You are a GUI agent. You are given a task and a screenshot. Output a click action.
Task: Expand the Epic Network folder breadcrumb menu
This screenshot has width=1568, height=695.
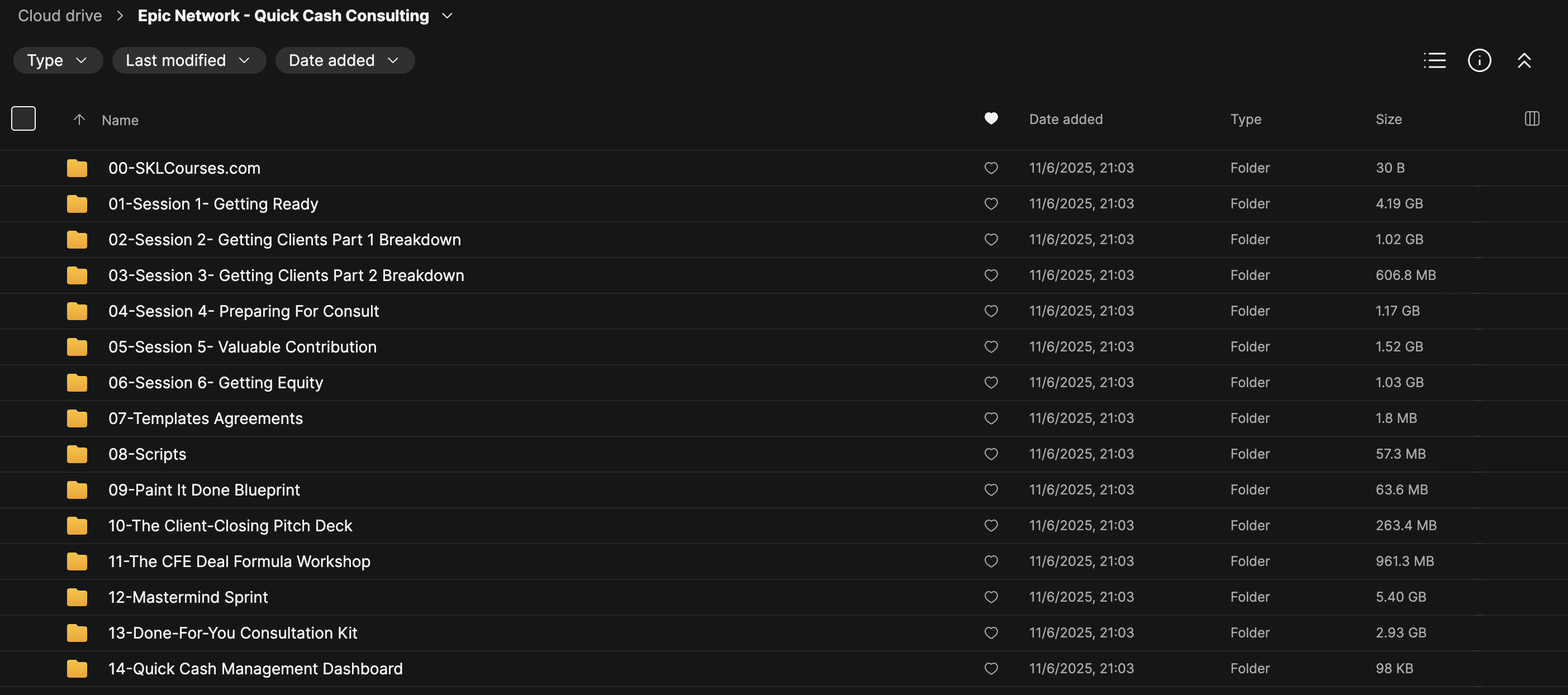coord(448,16)
